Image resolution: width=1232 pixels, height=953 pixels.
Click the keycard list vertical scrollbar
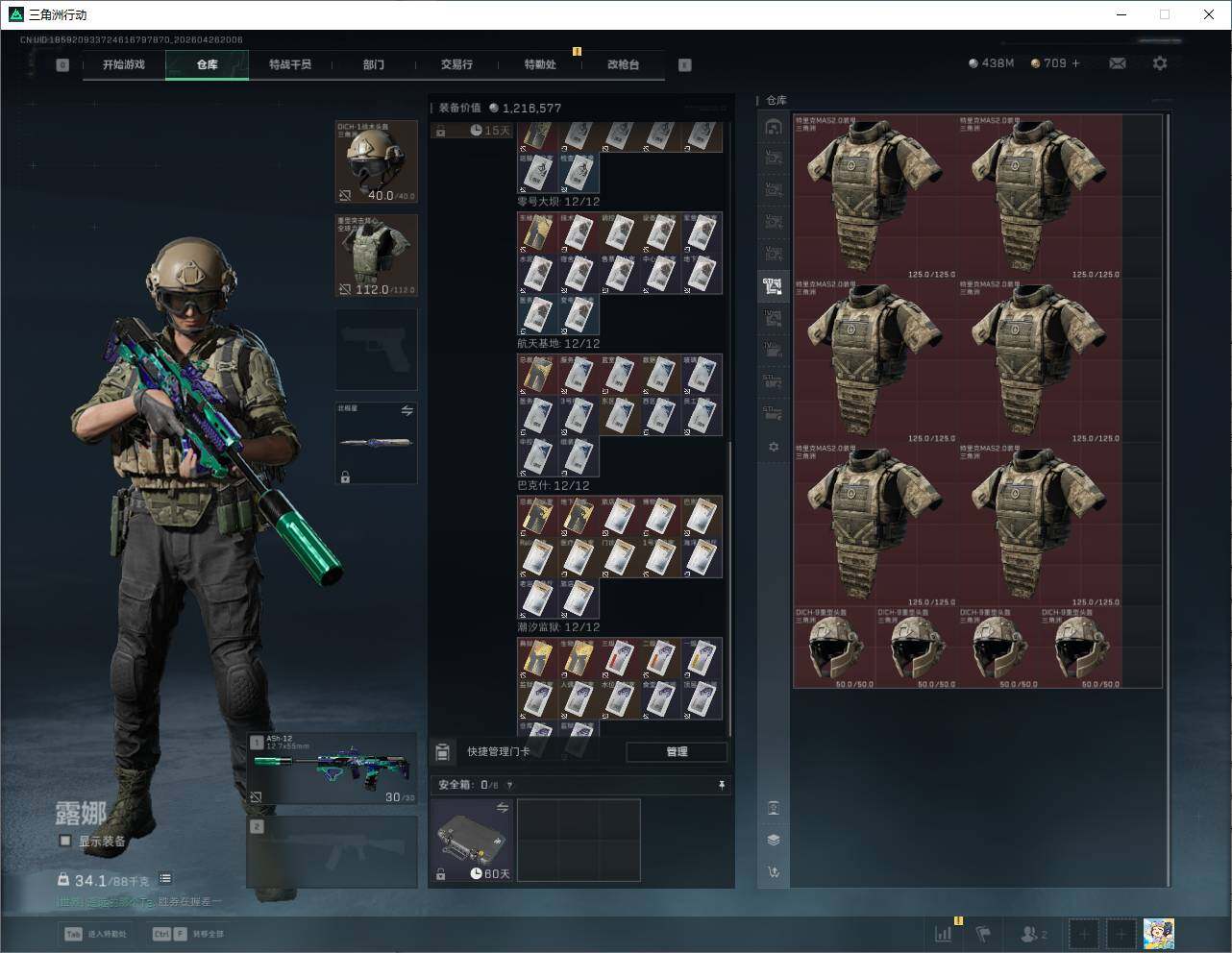pos(730,588)
